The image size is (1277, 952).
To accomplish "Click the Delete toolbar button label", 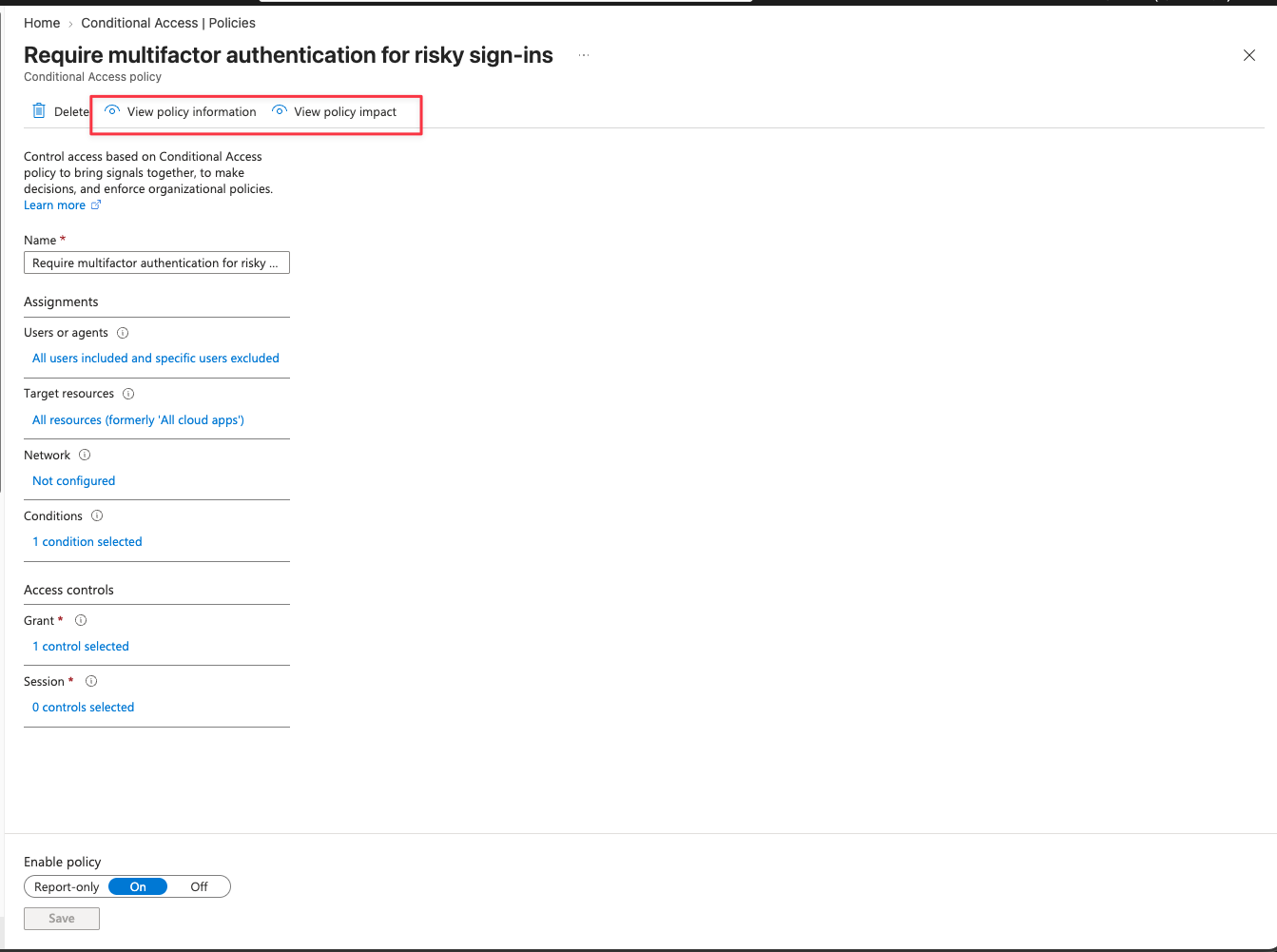I will [71, 111].
